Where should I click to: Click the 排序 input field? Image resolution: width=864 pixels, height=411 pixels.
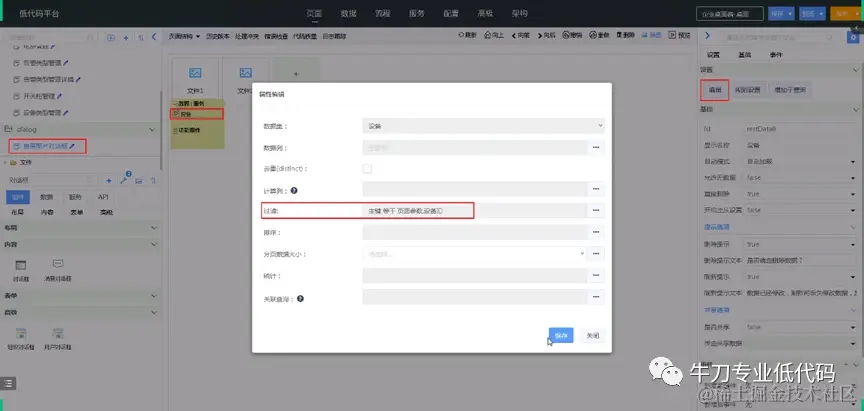[475, 232]
